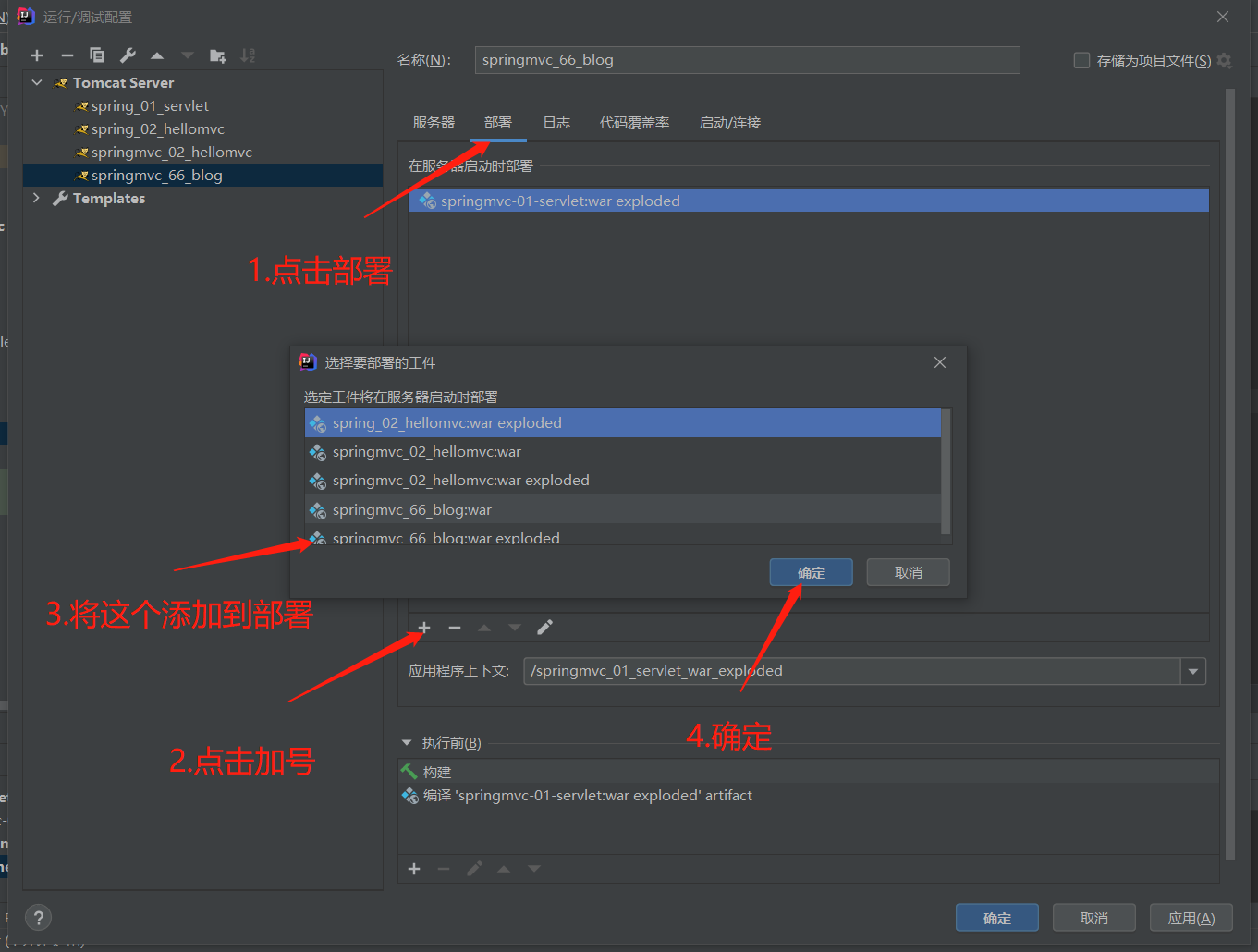The width and height of the screenshot is (1258, 952).
Task: Click plus icon to add deployment artifact
Action: click(424, 628)
